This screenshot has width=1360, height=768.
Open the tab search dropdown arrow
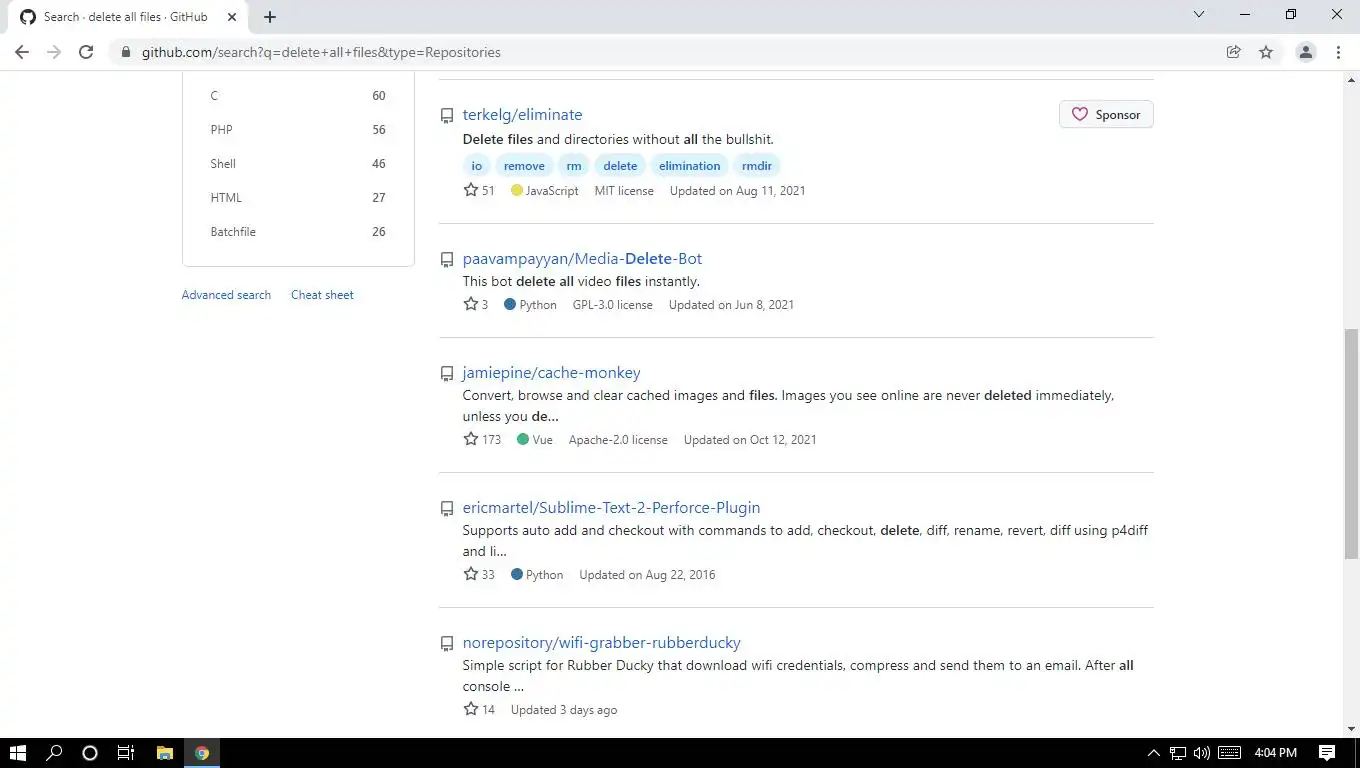click(x=1199, y=15)
